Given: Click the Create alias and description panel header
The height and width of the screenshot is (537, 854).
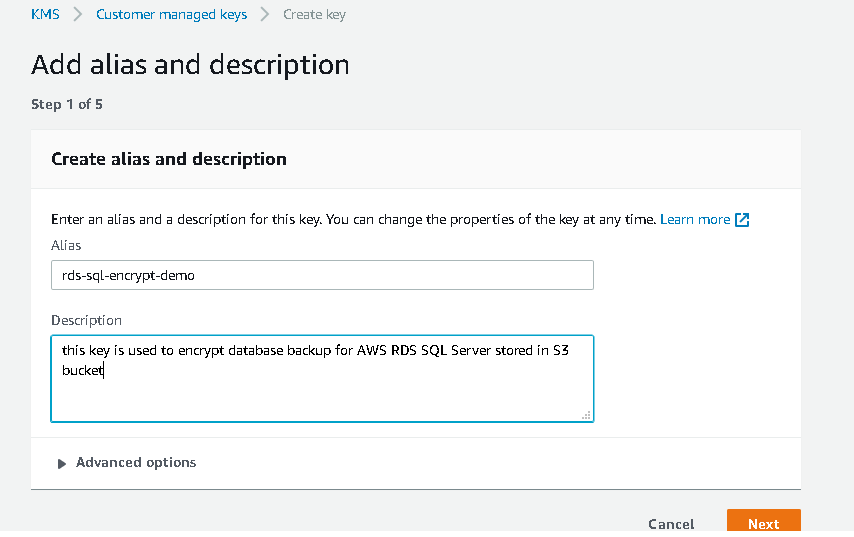Looking at the screenshot, I should [x=169, y=159].
